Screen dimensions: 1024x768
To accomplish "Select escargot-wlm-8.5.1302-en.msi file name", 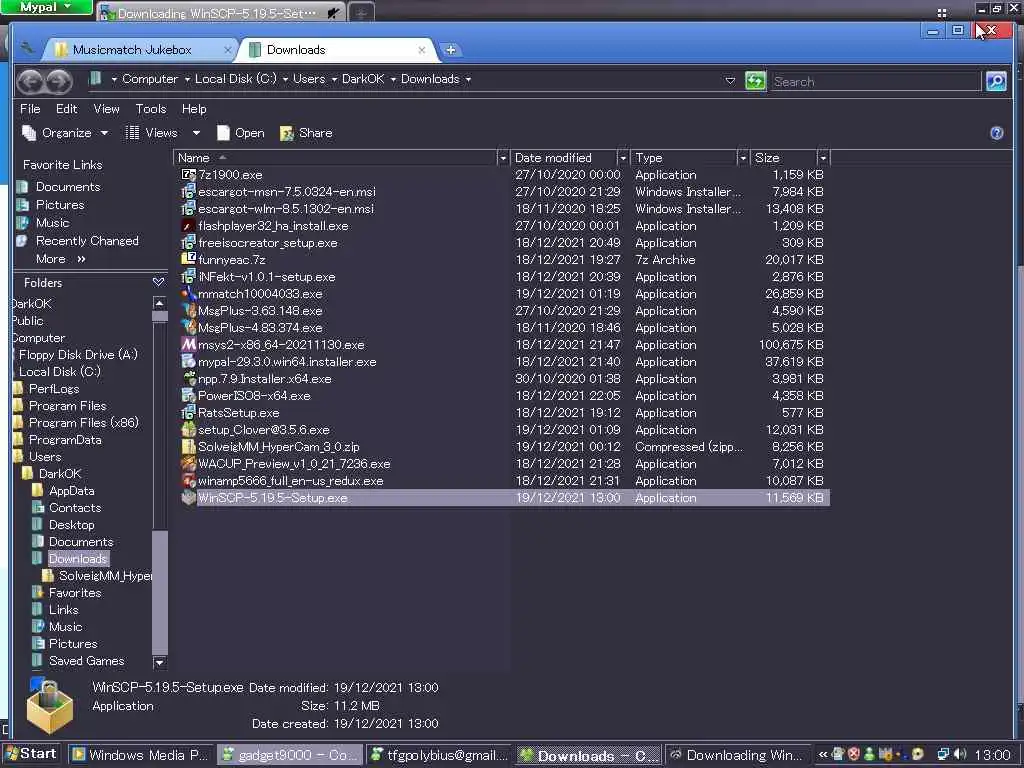I will [x=286, y=208].
